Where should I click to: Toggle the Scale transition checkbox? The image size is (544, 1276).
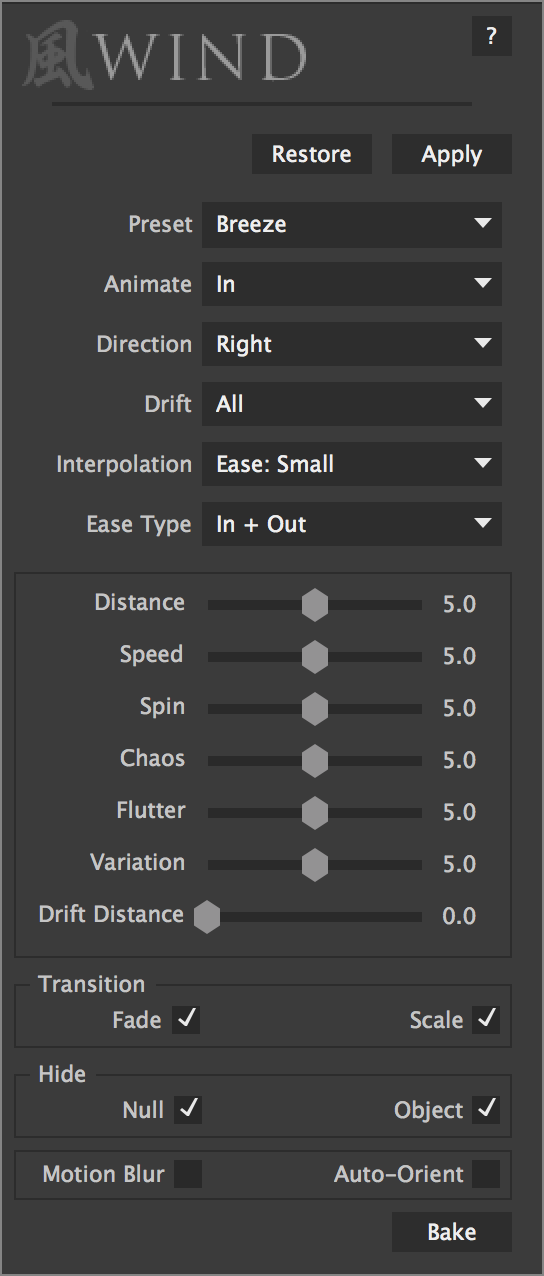(486, 1020)
